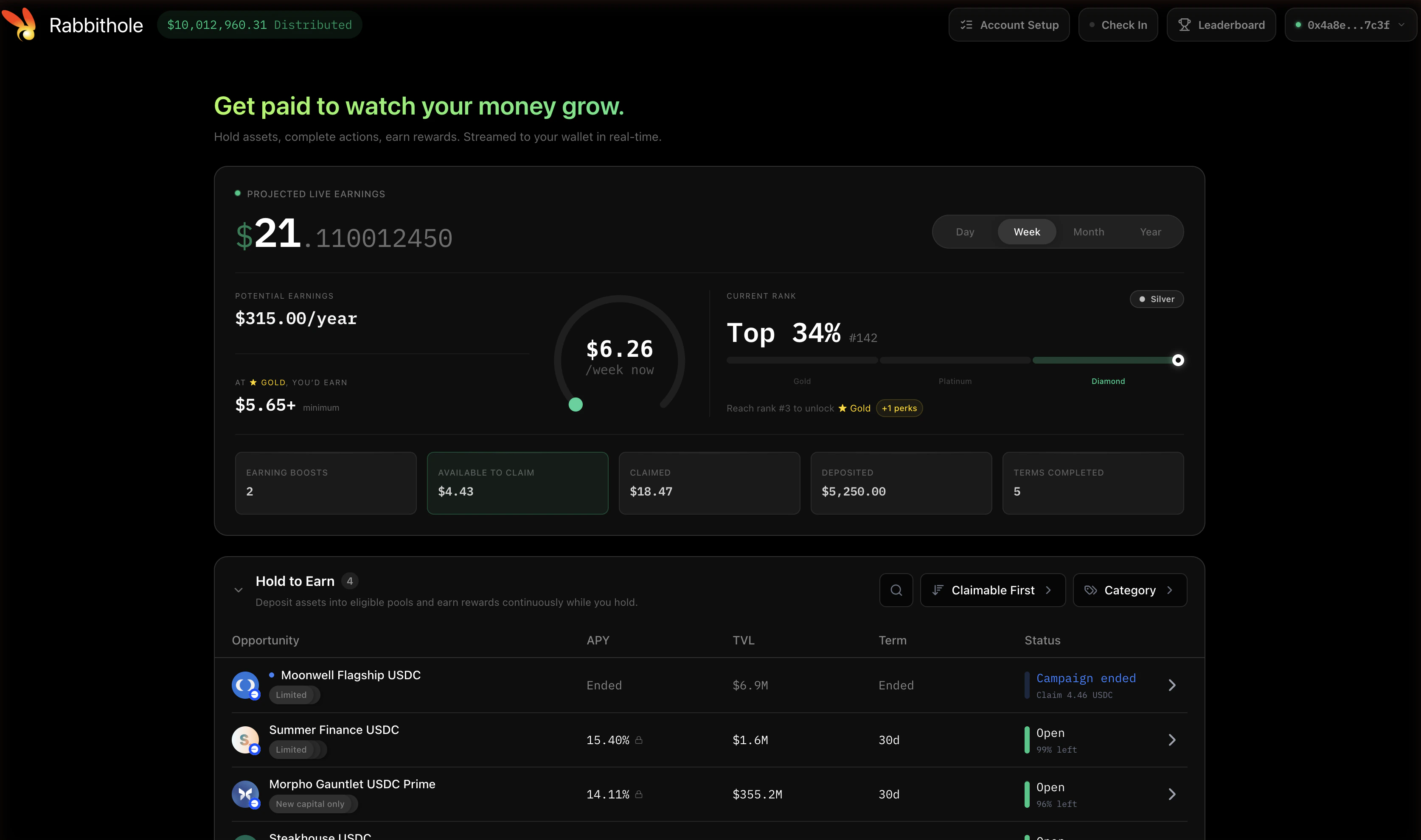Click the lock icon next to 15.40% APY
Screen dimensions: 1421x840
coord(639,740)
